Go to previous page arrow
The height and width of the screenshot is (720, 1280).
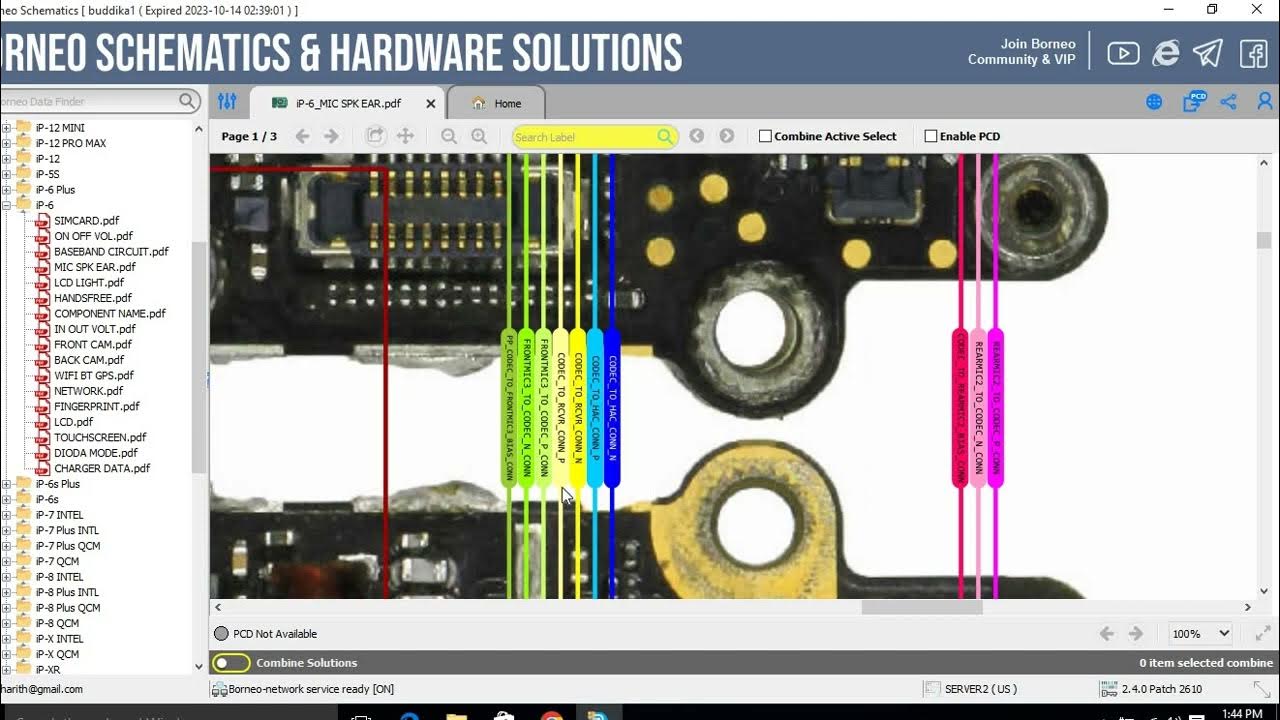coord(301,136)
